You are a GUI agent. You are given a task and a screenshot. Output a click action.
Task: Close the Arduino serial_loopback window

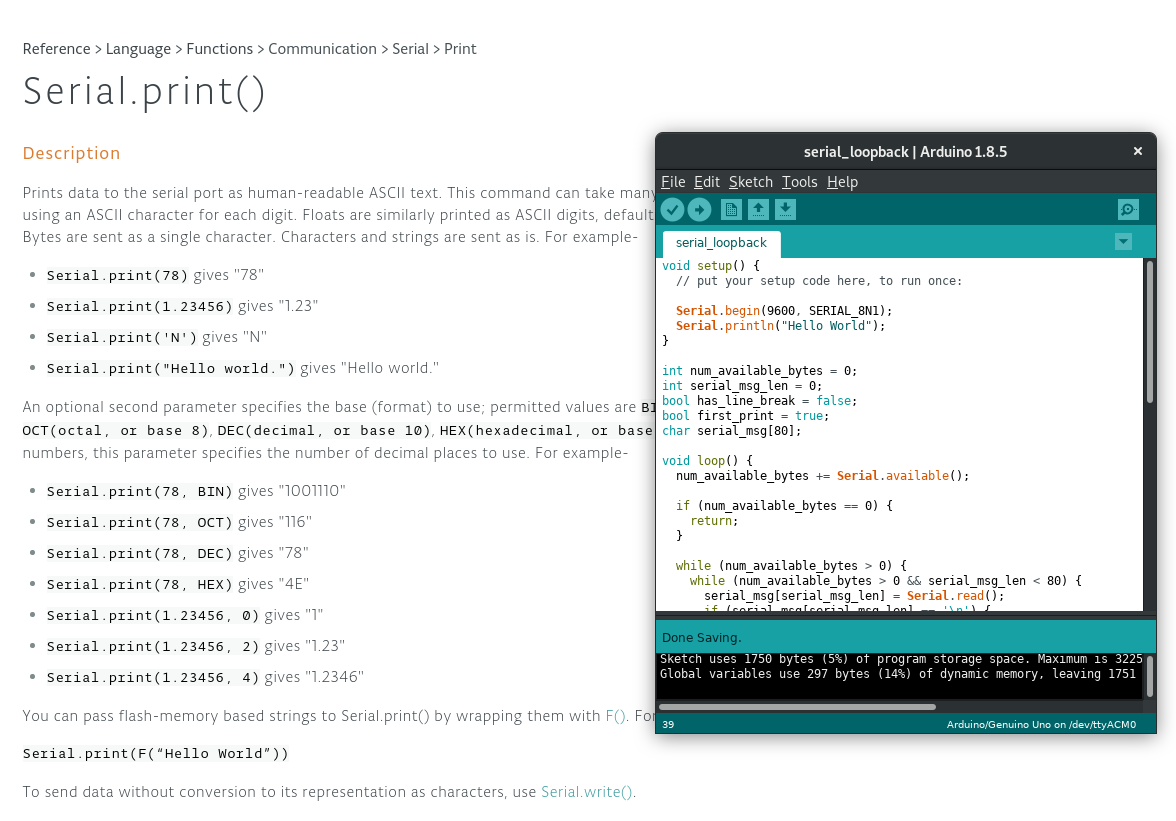tap(1138, 151)
